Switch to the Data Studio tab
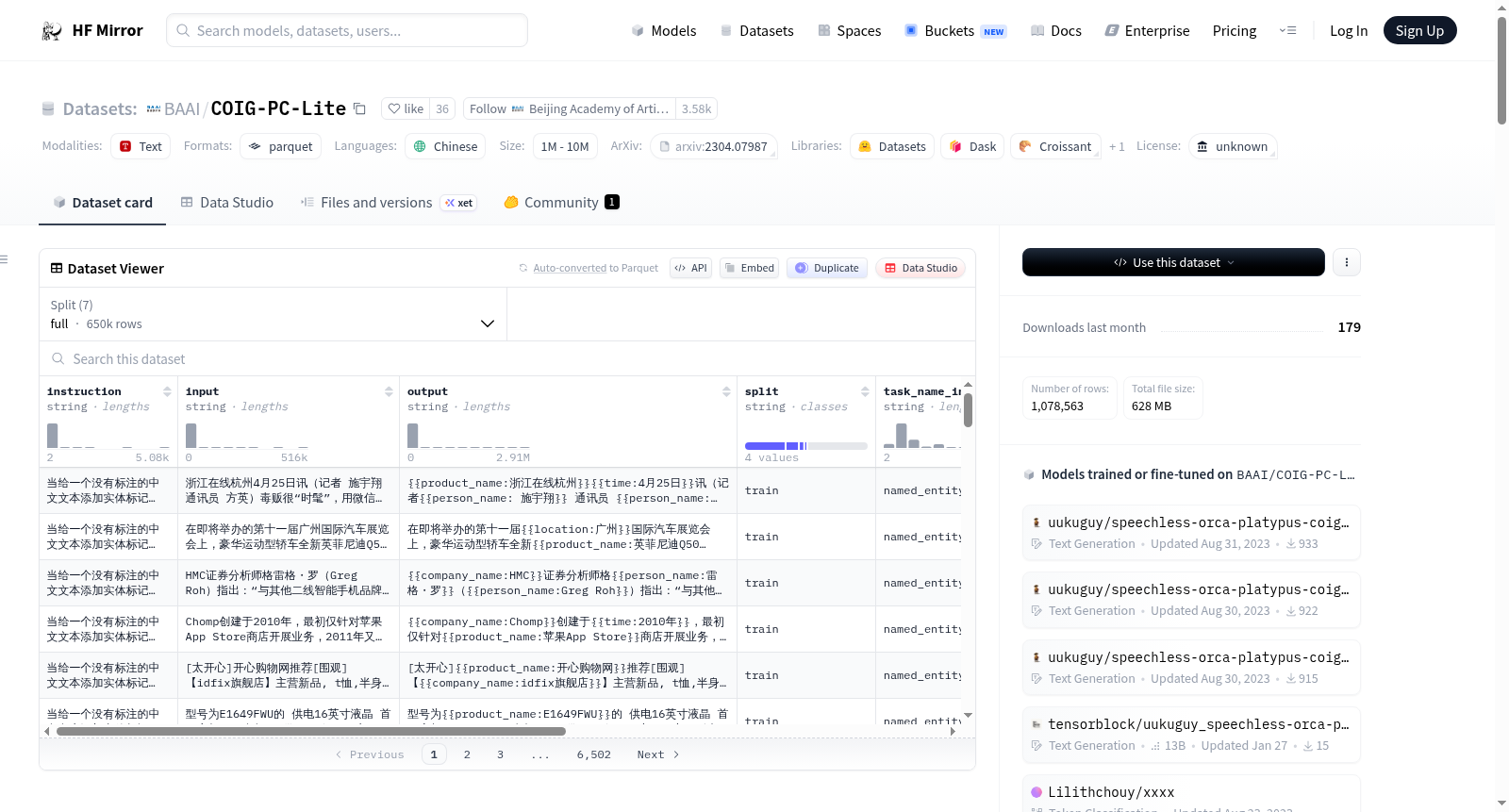Image resolution: width=1509 pixels, height=812 pixels. pos(227,202)
